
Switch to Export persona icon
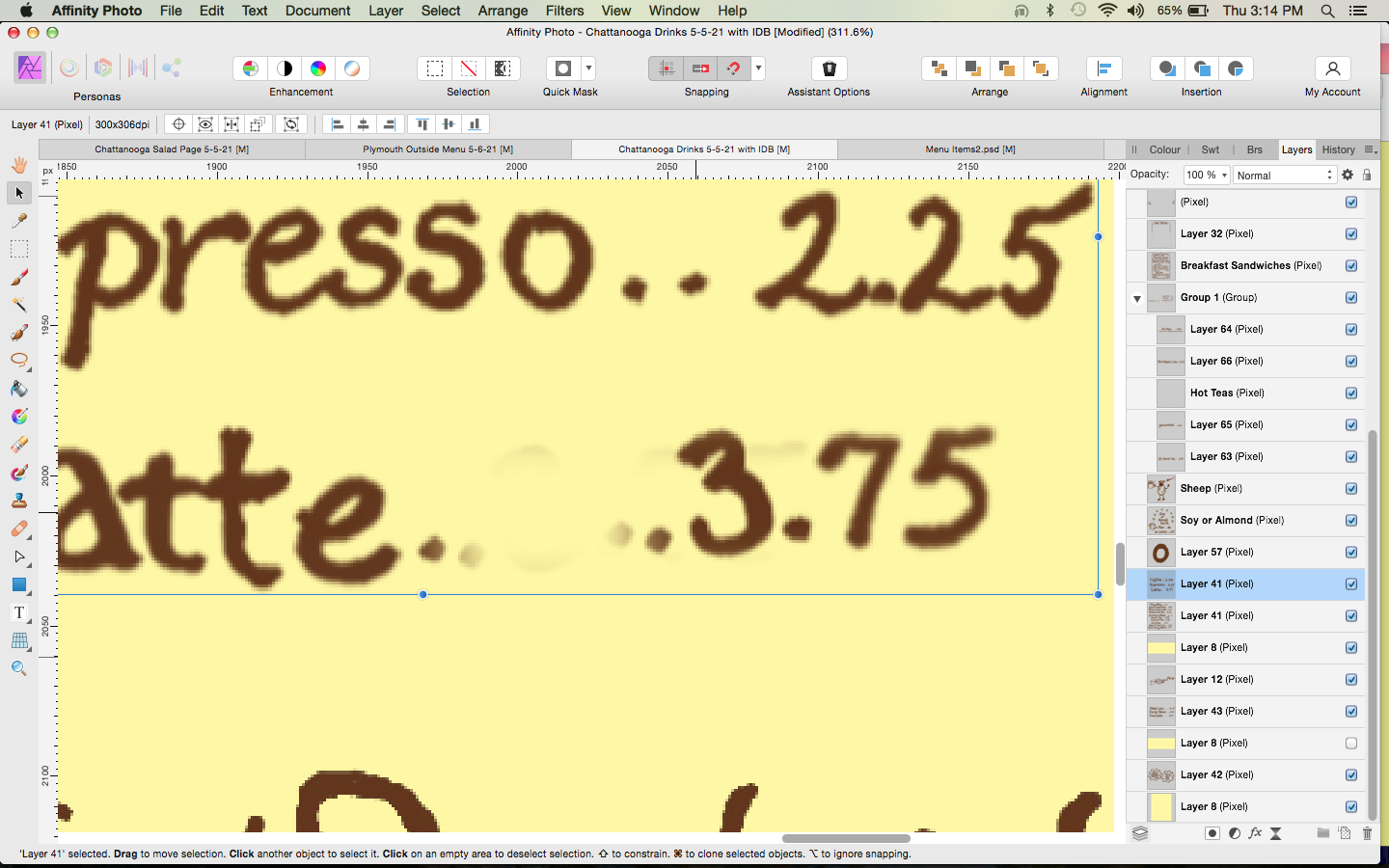172,68
